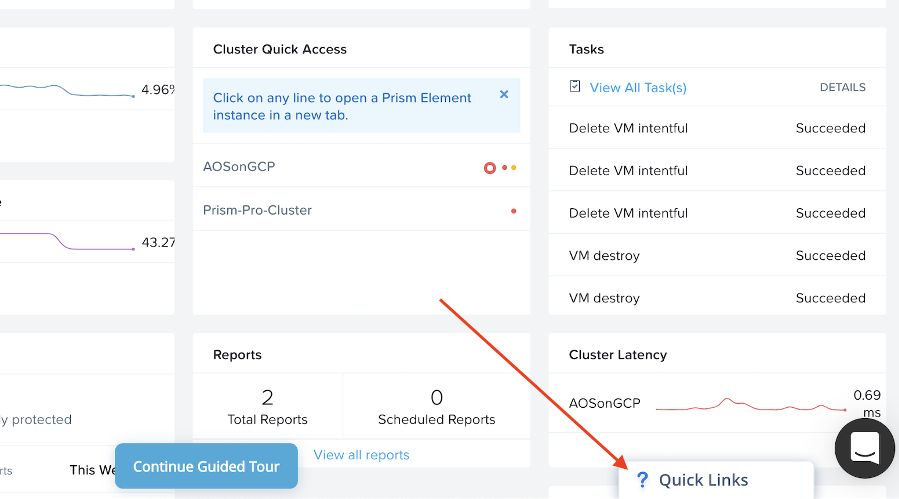Open the chat support bubble icon

[x=865, y=448]
